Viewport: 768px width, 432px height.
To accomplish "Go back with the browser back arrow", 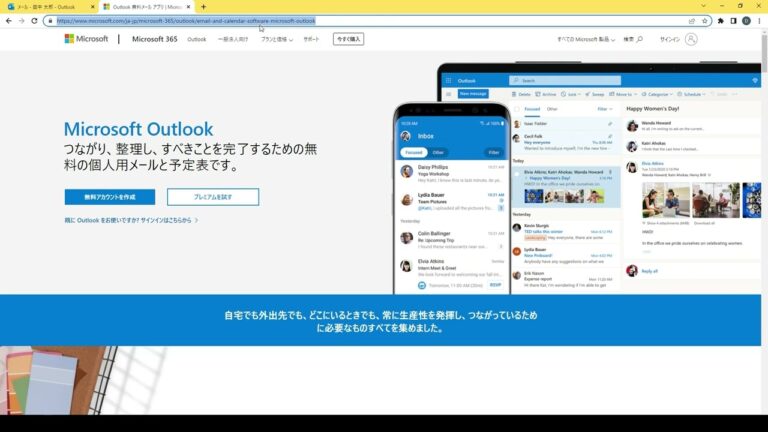I will pos(9,21).
